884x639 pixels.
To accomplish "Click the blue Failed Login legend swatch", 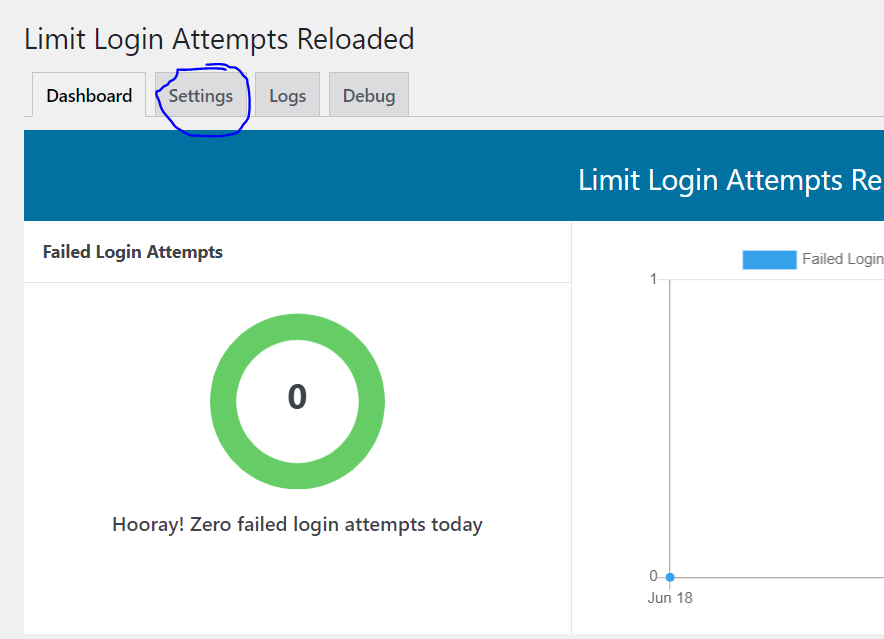I will point(769,259).
